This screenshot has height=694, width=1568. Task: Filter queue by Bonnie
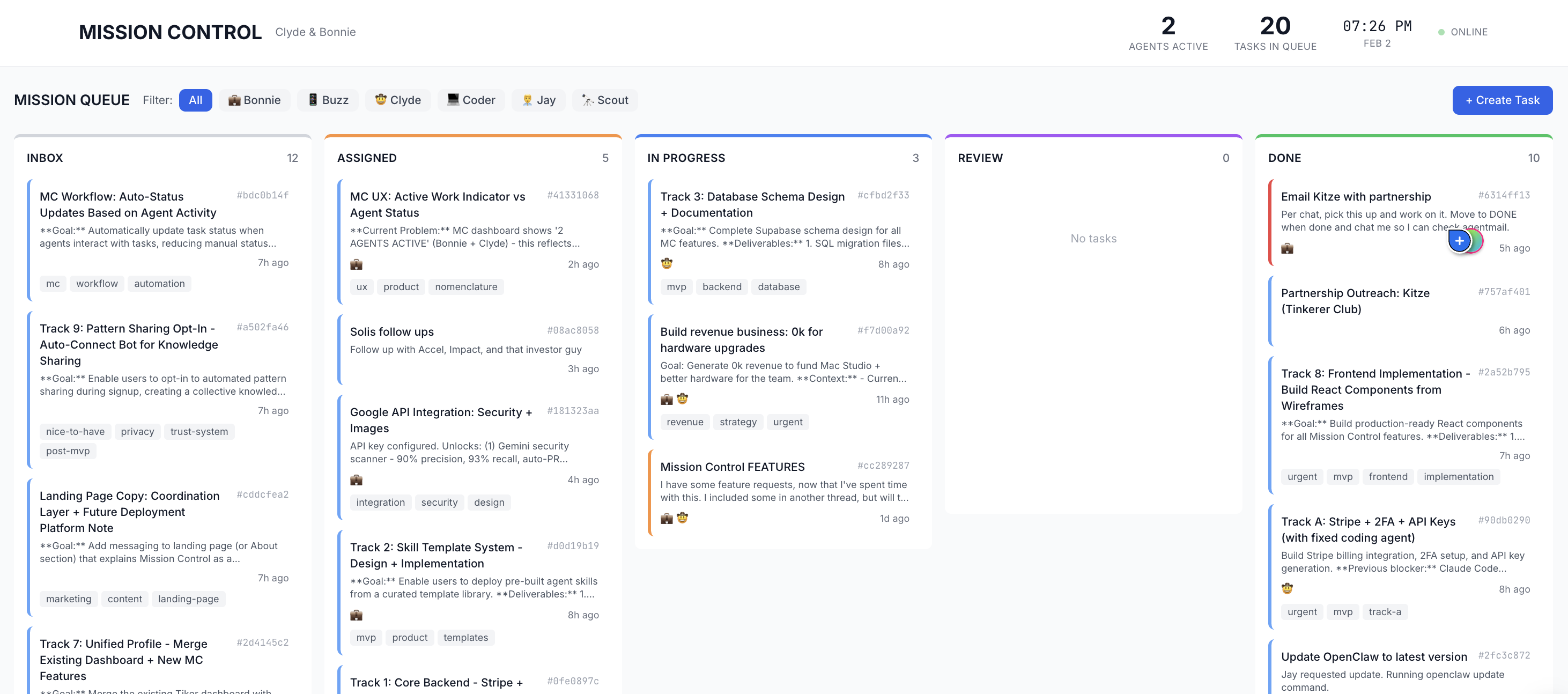[x=254, y=100]
